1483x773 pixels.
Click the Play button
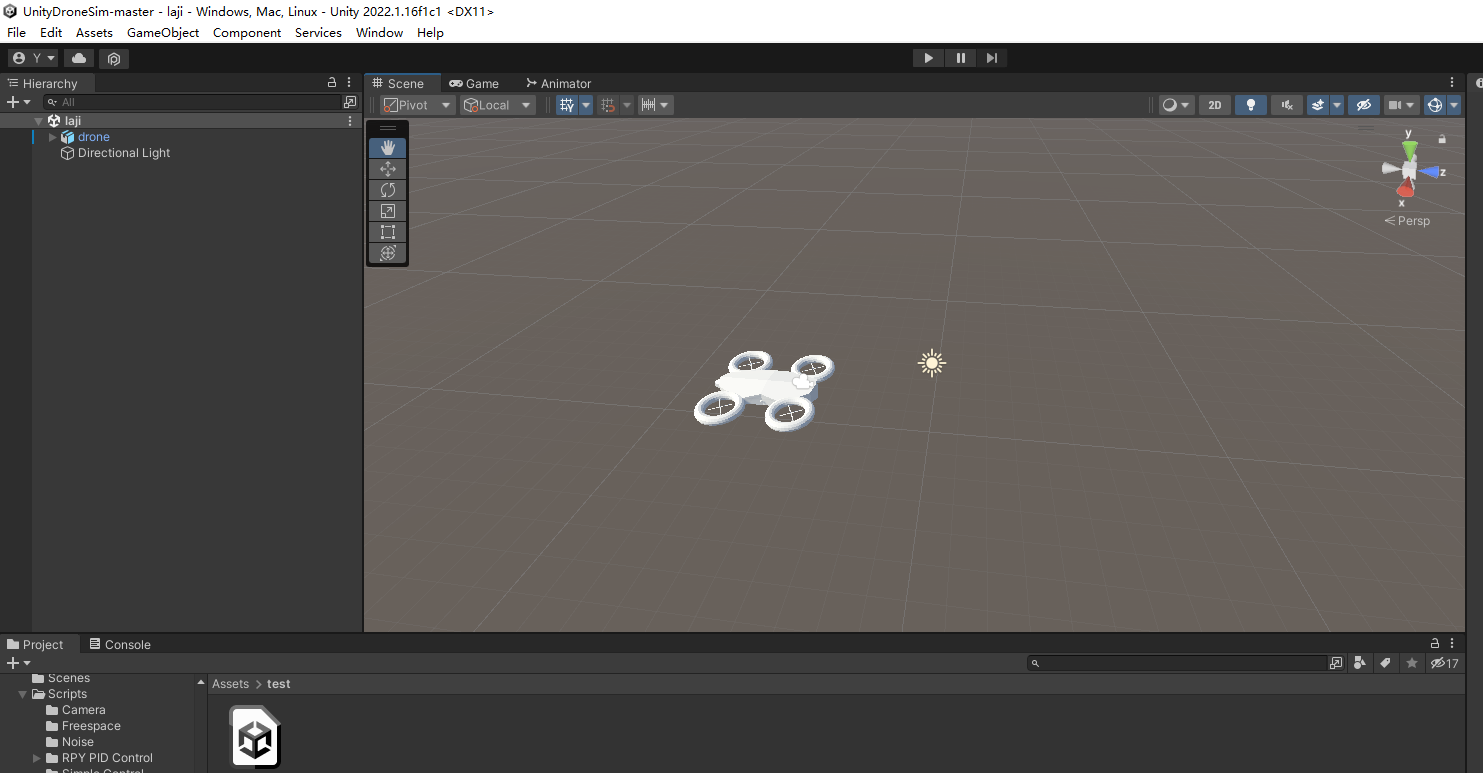point(928,58)
